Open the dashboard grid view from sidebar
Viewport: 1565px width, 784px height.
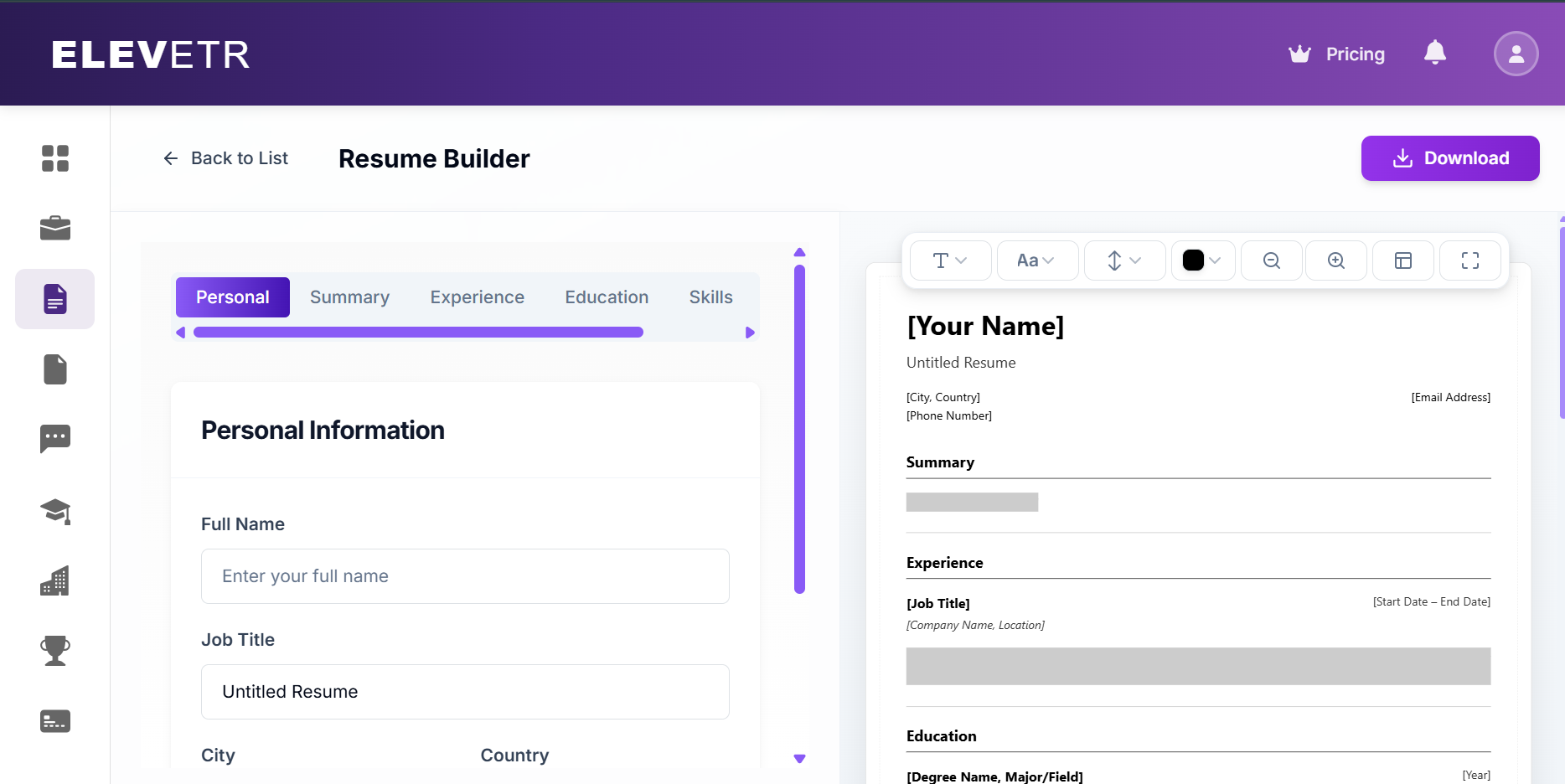point(54,158)
